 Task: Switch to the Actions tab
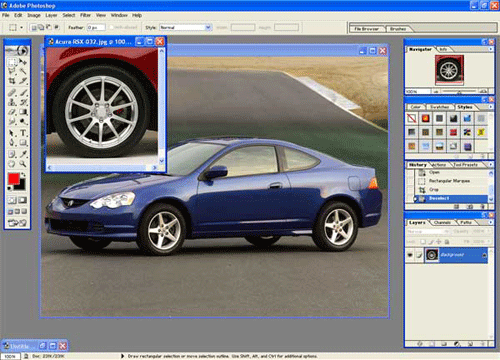point(439,165)
